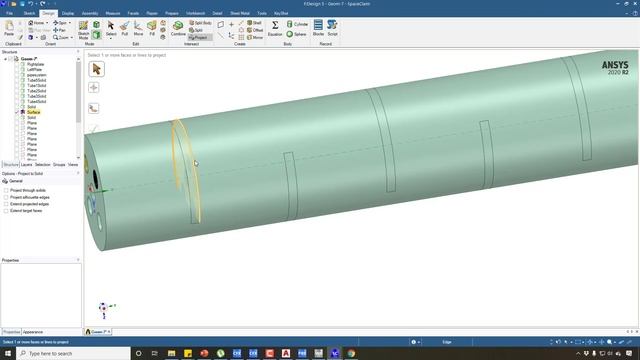The image size is (640, 360).
Task: Click the structure tree vertical scrollbar
Action: 78,92
